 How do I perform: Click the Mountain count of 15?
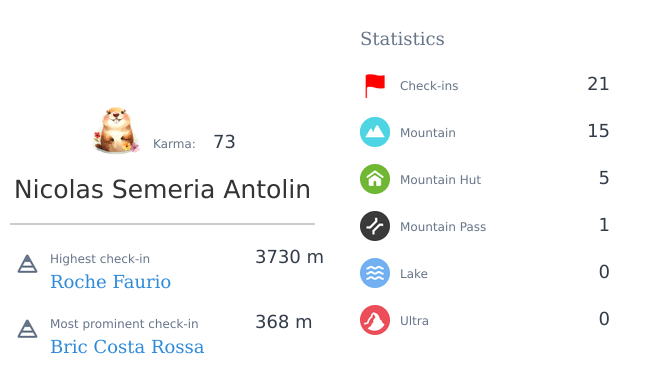(x=598, y=131)
